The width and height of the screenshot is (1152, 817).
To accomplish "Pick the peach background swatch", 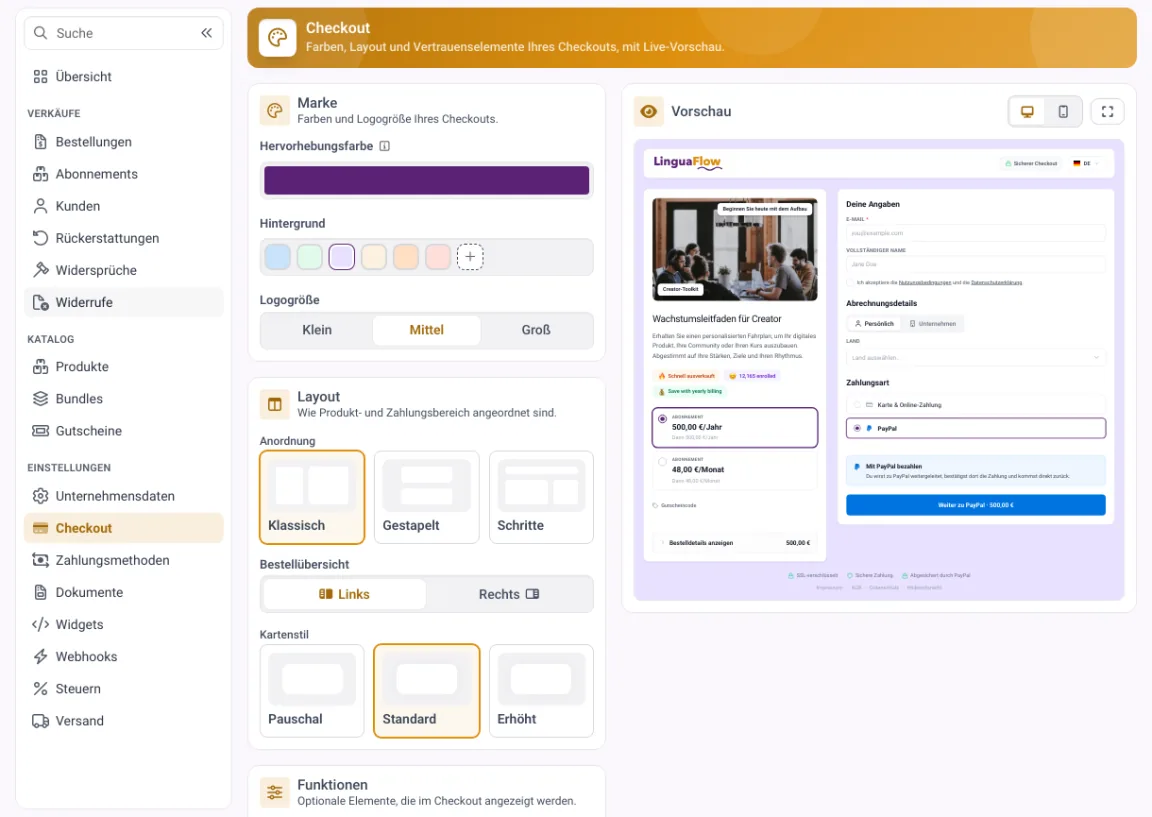I will click(x=406, y=257).
